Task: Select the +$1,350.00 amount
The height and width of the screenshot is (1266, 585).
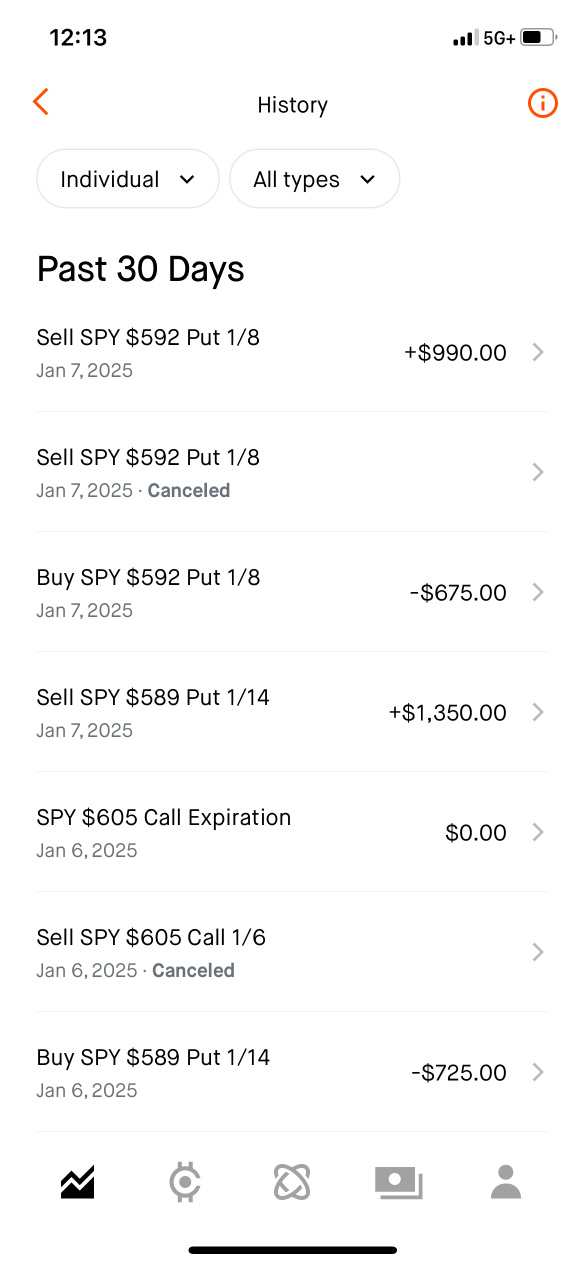Action: 447,713
